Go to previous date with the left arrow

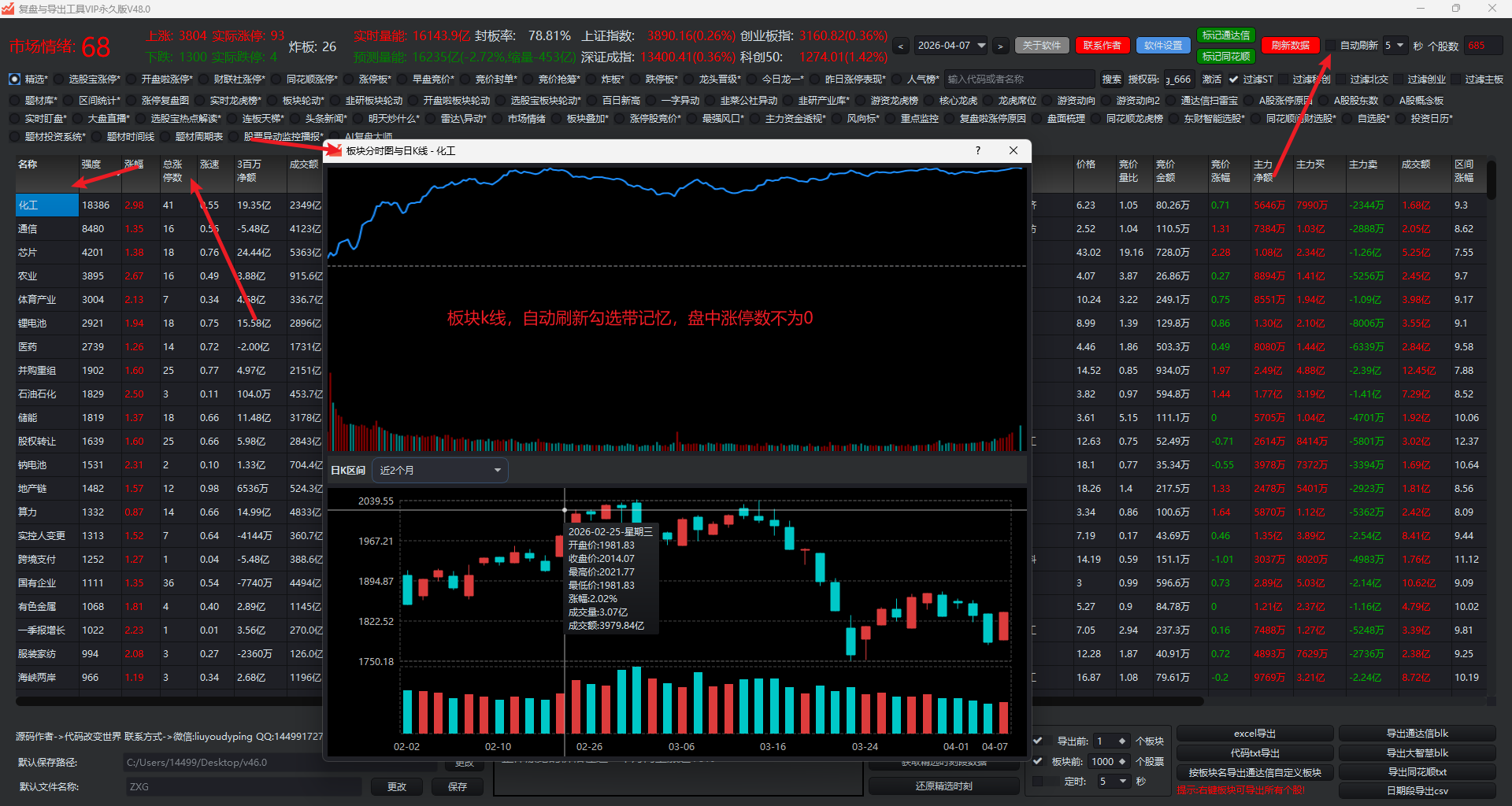pyautogui.click(x=901, y=46)
